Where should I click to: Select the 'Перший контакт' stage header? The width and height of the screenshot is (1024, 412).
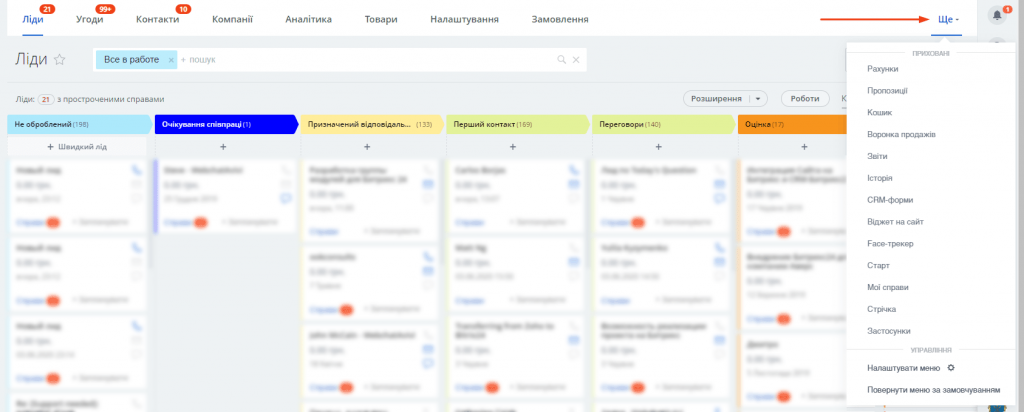[517, 124]
